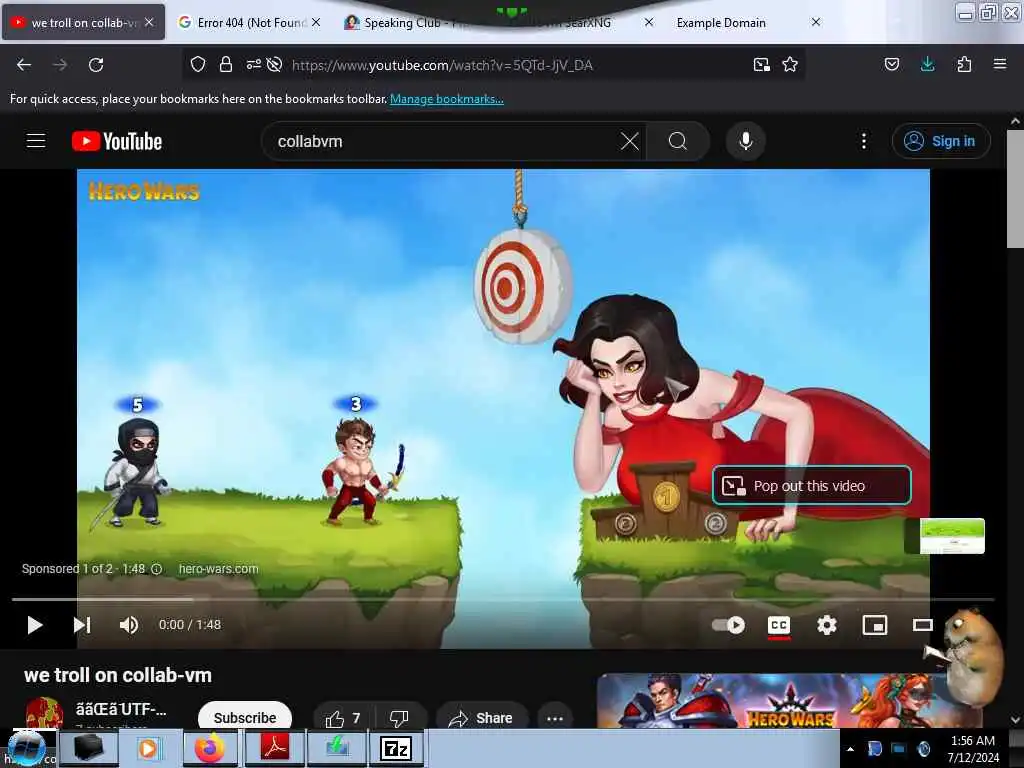Share the video
The image size is (1024, 768).
pyautogui.click(x=481, y=718)
